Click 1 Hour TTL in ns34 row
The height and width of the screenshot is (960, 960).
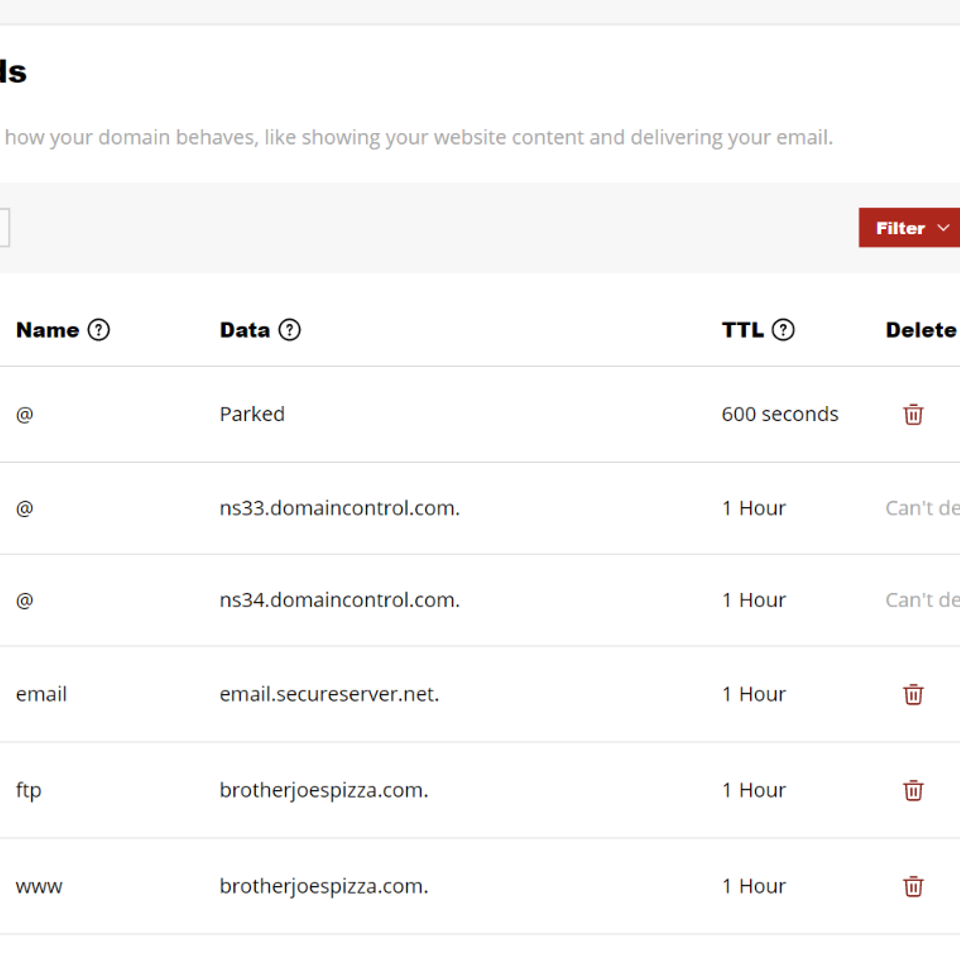754,600
